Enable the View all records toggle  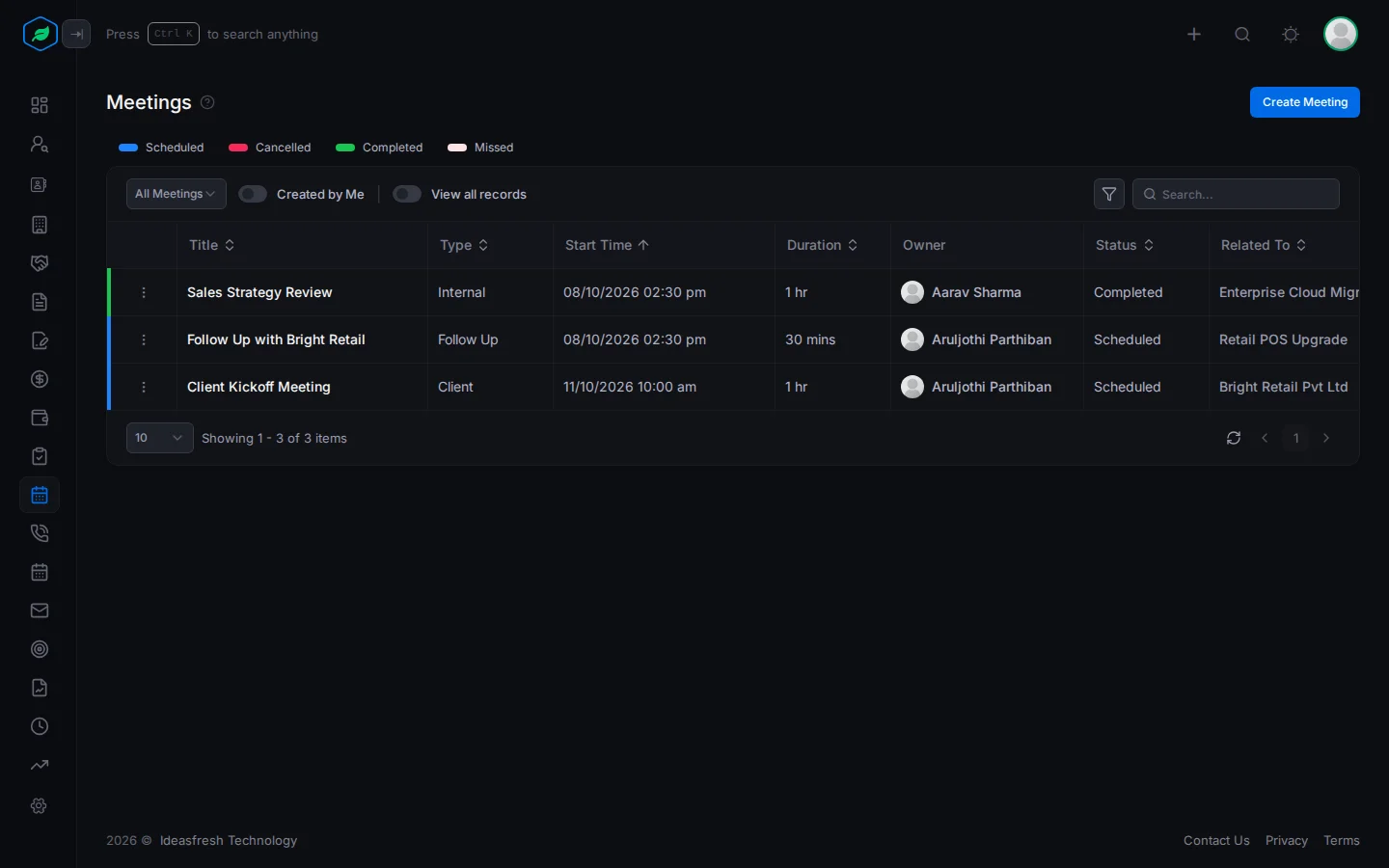point(407,194)
